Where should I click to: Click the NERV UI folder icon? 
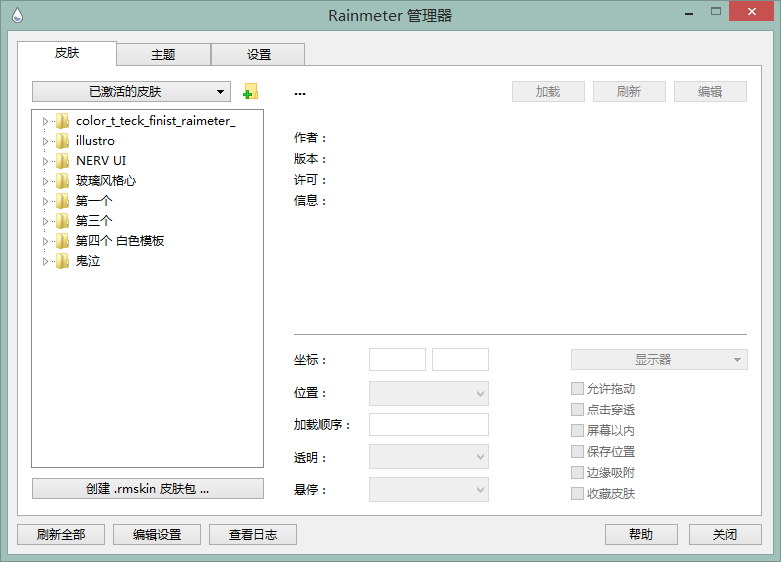[63, 161]
